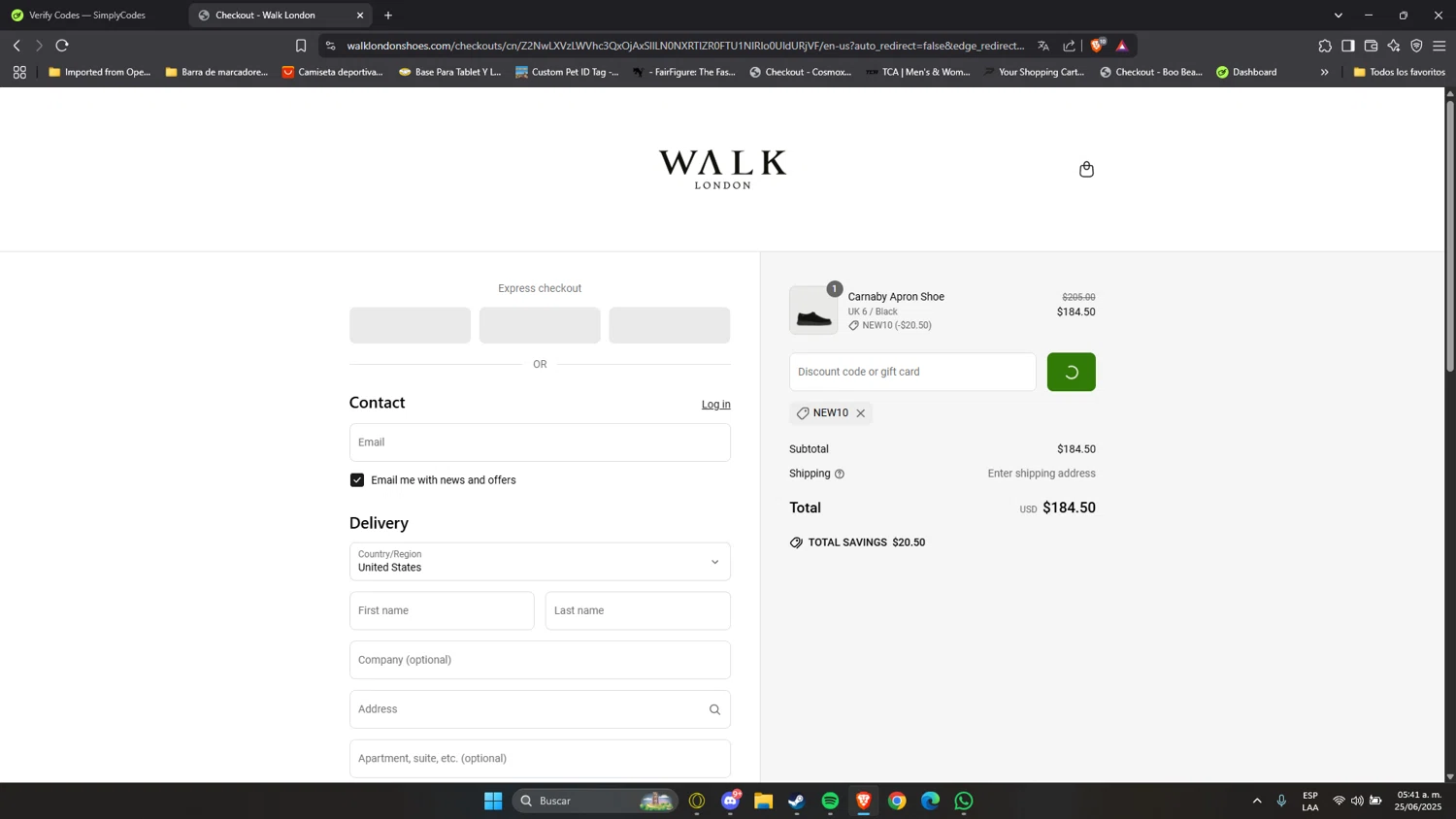The image size is (1456, 819).
Task: Open Todos los favoritos folder
Action: click(1399, 72)
